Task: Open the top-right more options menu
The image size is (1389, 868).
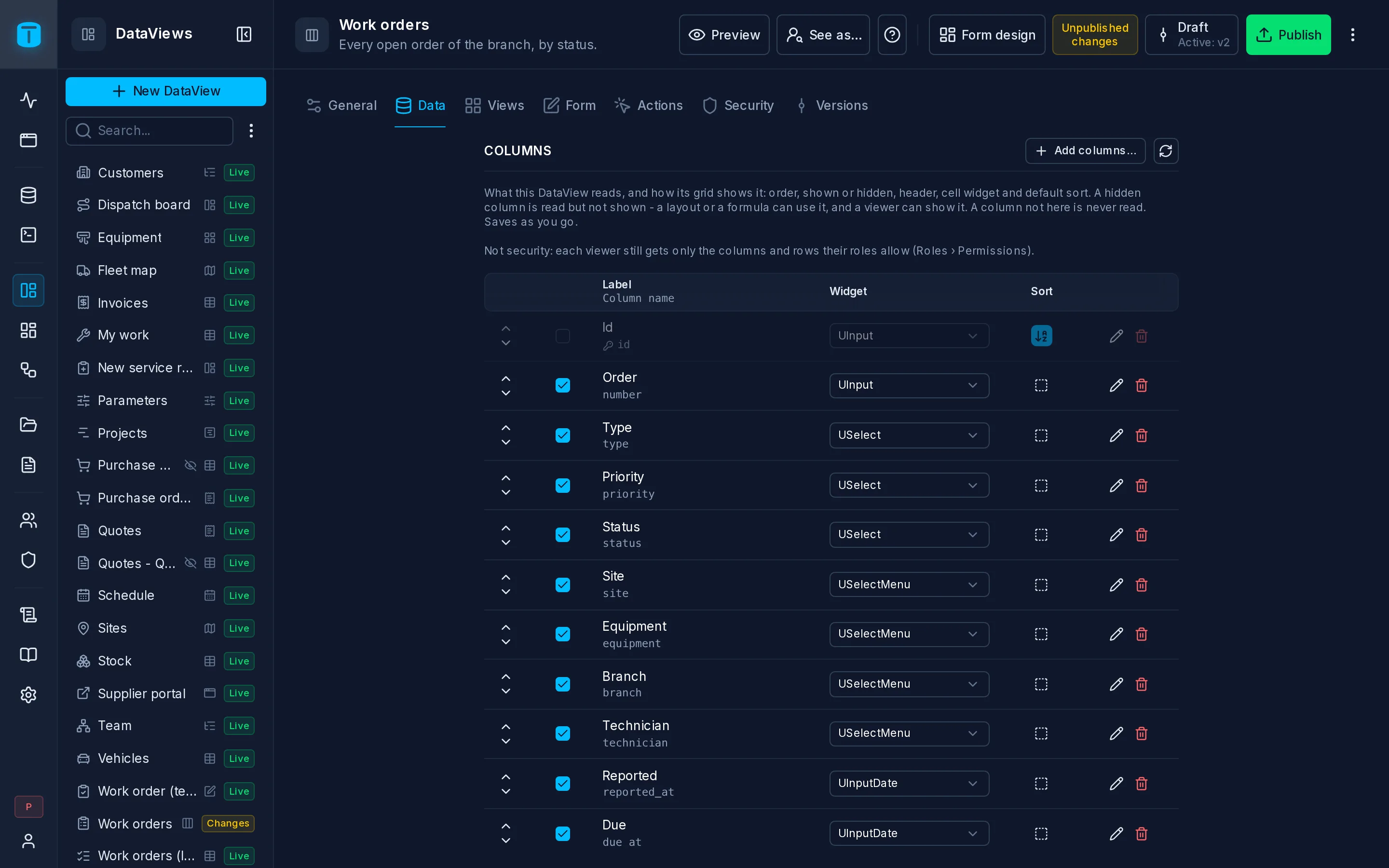Action: click(1353, 35)
